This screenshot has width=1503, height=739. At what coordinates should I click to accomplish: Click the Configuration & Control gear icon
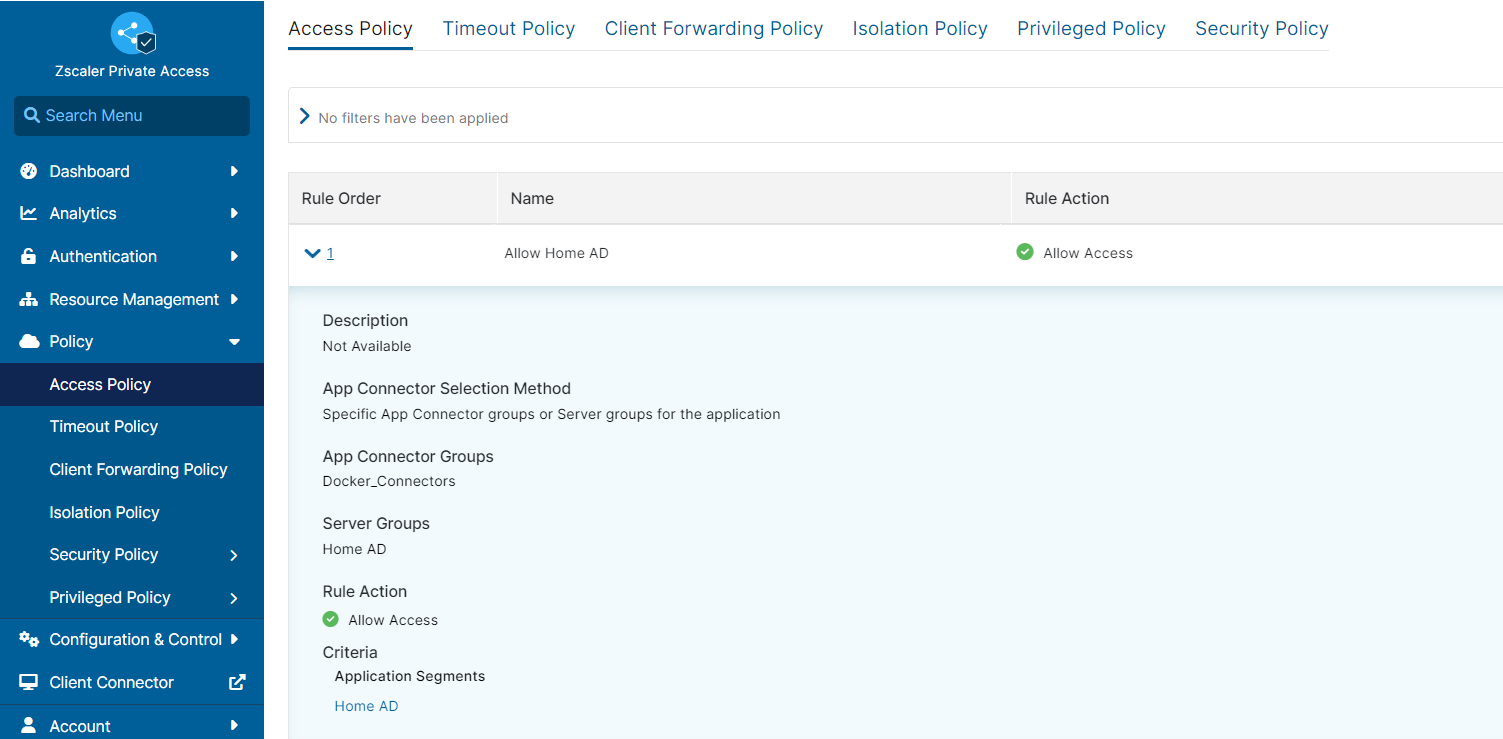point(28,639)
